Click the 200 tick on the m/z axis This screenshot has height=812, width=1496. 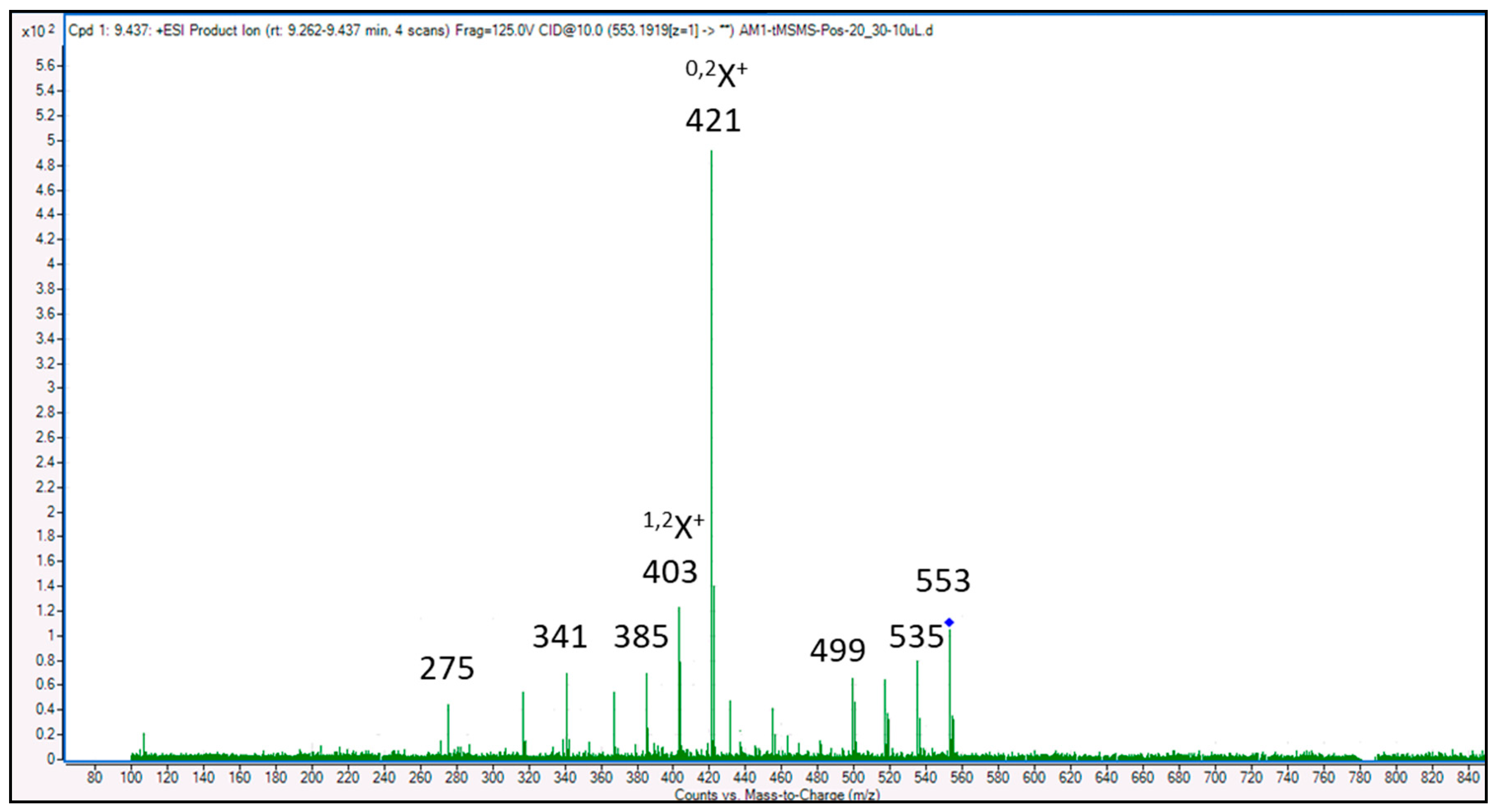click(311, 776)
